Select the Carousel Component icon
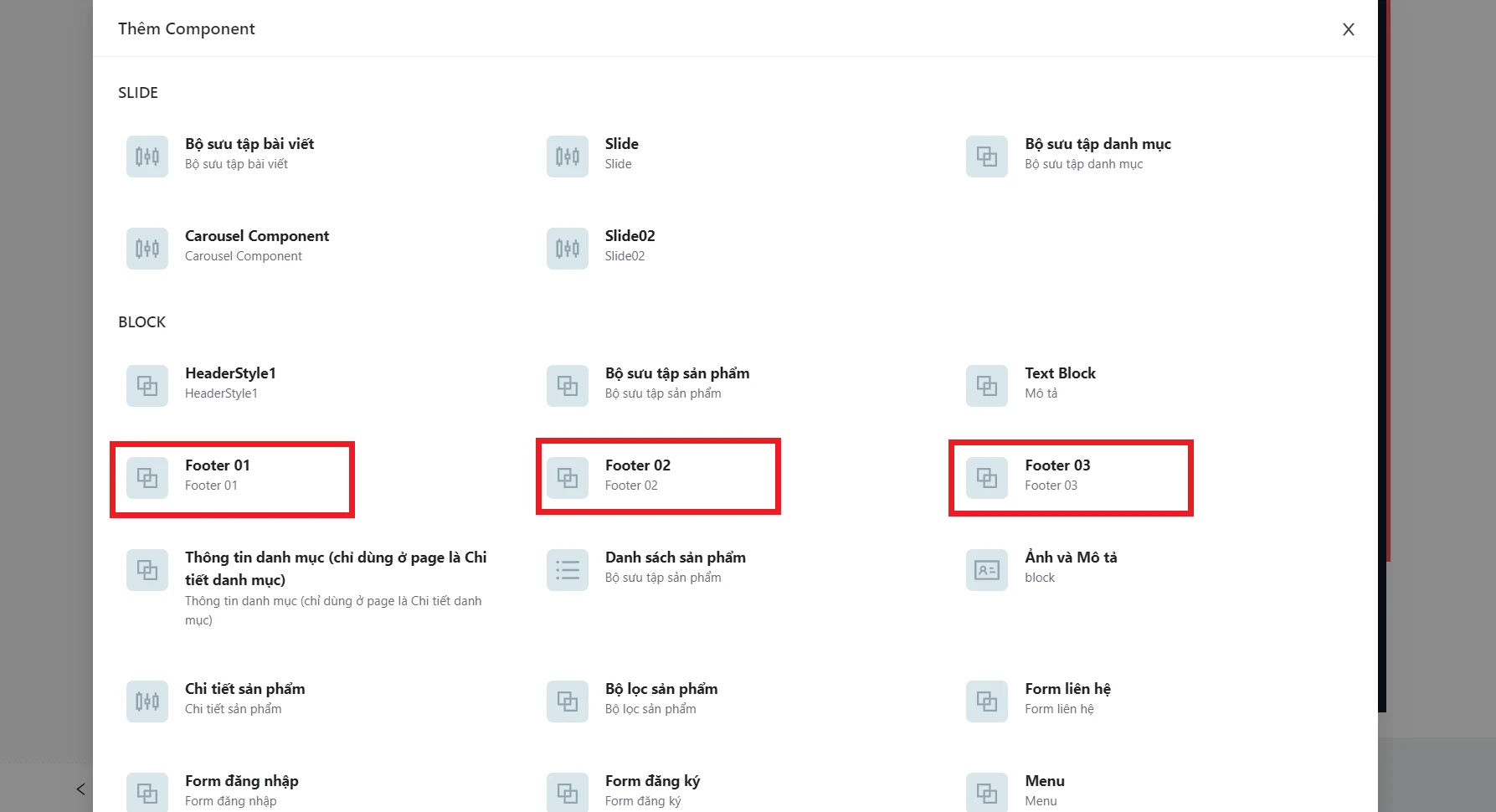 147,249
